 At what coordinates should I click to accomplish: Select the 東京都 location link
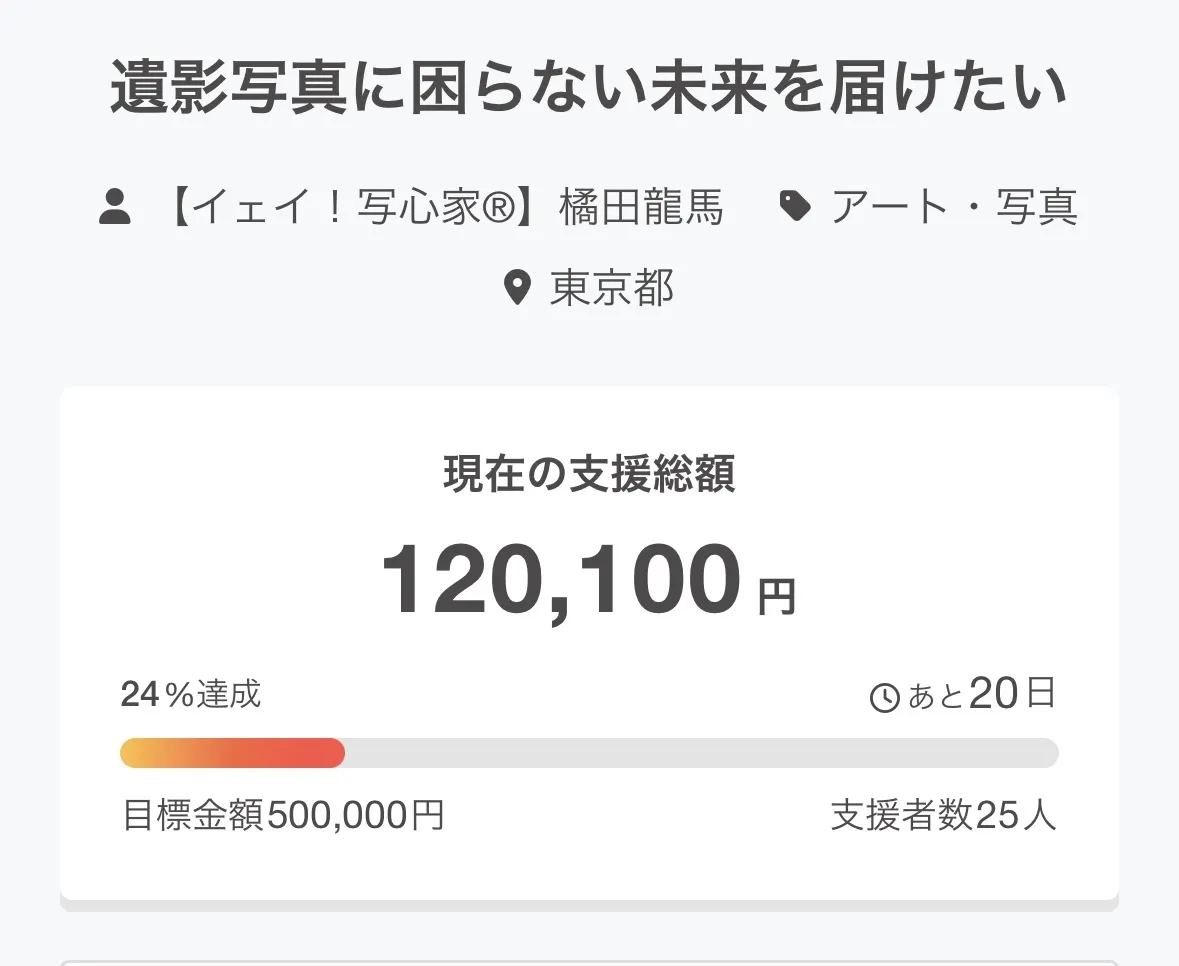[x=612, y=289]
